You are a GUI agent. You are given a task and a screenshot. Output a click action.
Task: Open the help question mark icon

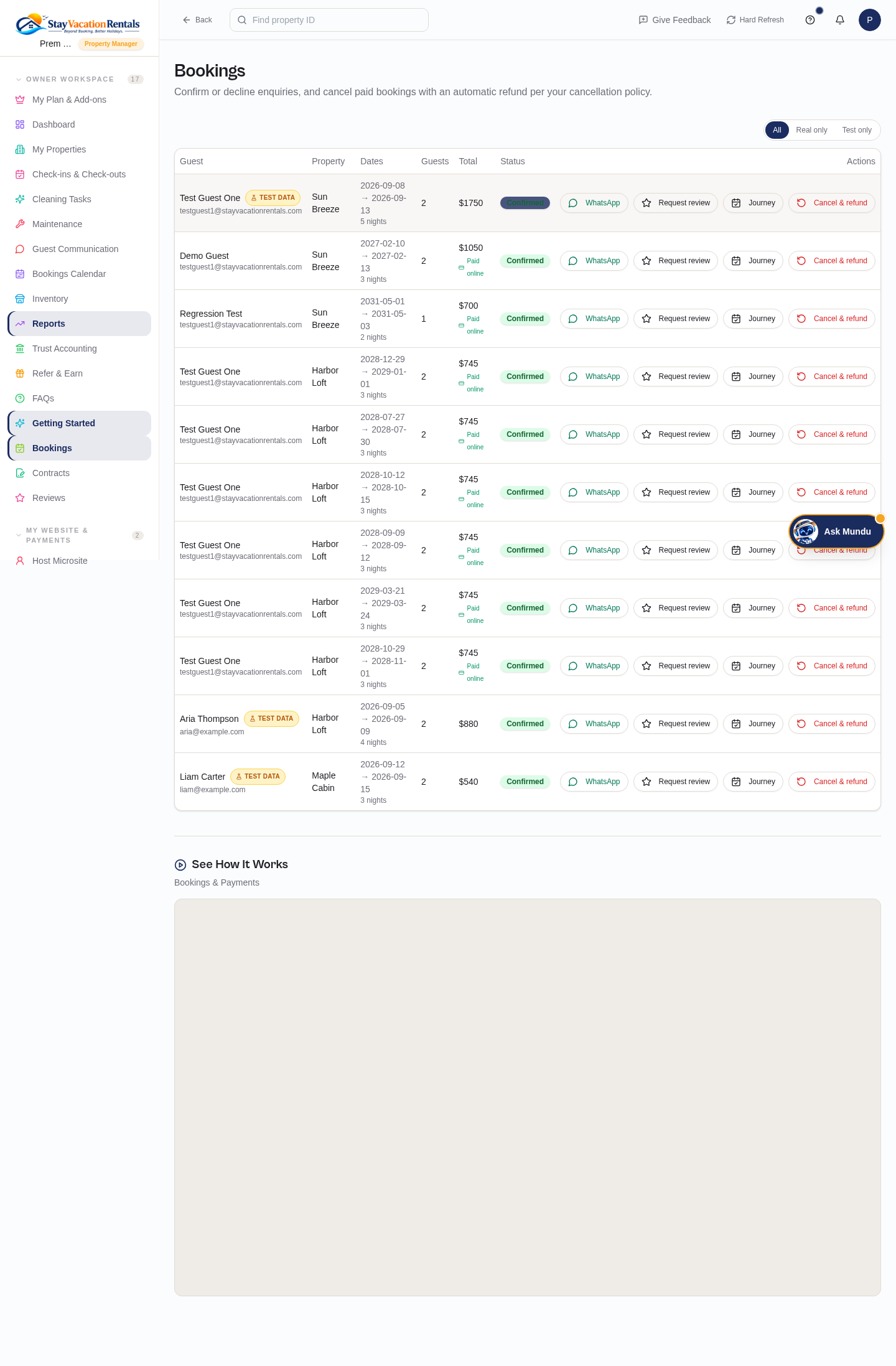pos(810,20)
